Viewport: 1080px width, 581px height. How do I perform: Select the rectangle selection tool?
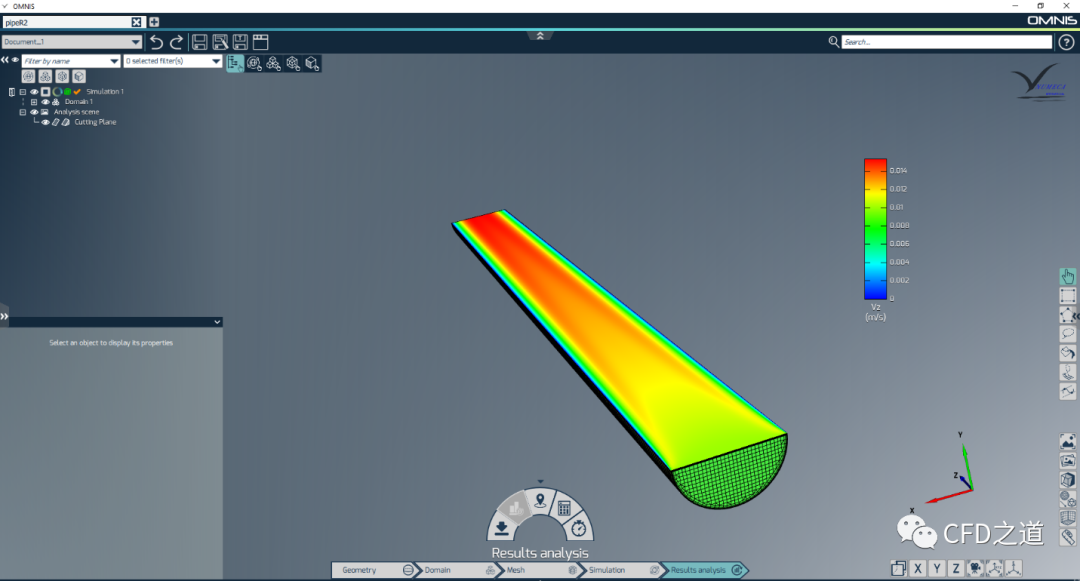click(x=1068, y=296)
